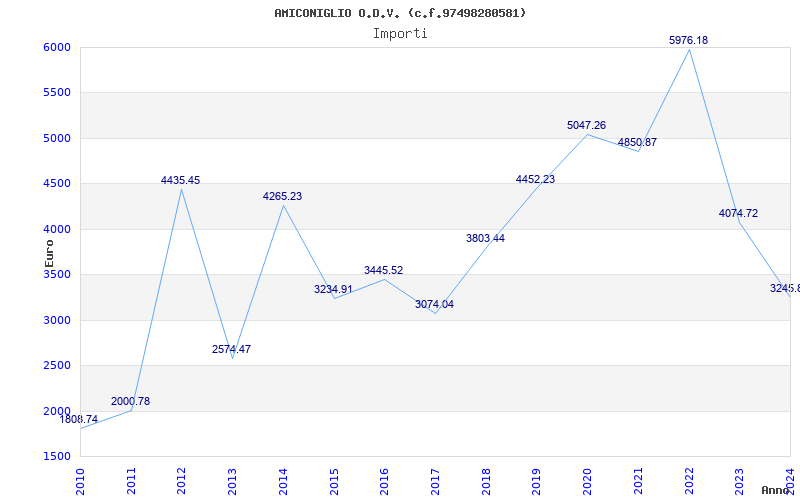The height and width of the screenshot is (500, 800).
Task: Click the x-axis year 2017
Action: coord(435,481)
